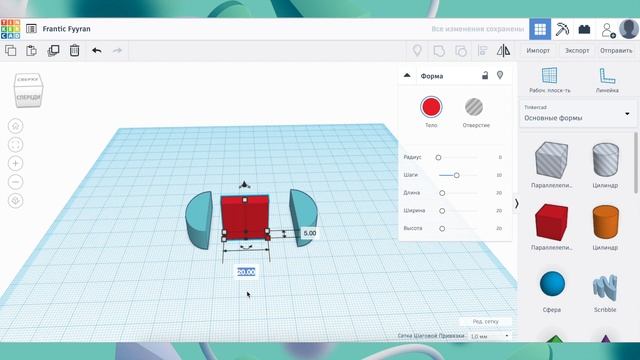The image size is (640, 360).
Task: Click the blue sphere shape thumbnail
Action: [552, 284]
